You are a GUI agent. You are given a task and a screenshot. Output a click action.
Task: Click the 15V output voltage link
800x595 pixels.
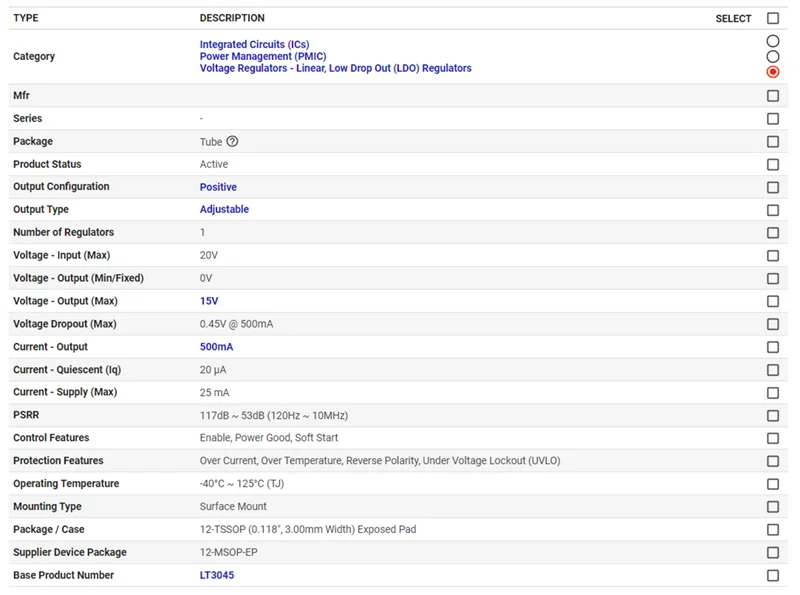pos(209,301)
